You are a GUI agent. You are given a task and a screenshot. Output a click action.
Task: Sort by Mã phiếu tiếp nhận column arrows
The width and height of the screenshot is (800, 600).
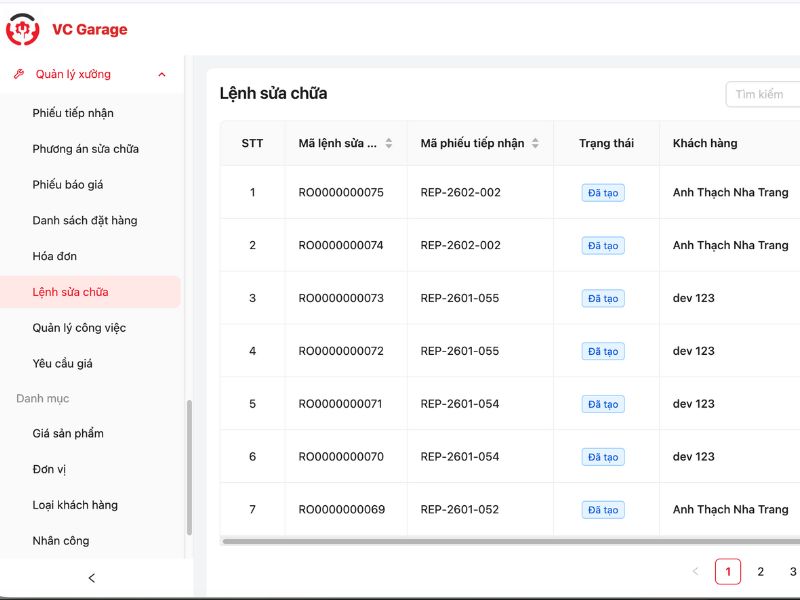pos(535,143)
